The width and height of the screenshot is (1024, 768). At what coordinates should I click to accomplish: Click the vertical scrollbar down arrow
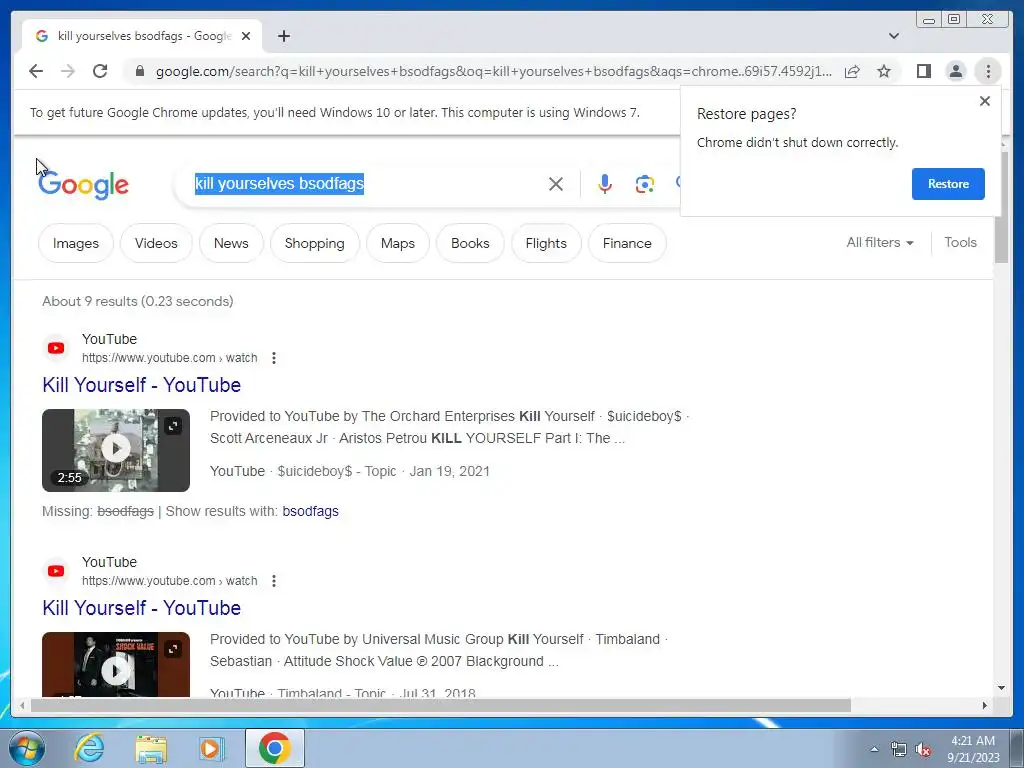click(x=1002, y=688)
